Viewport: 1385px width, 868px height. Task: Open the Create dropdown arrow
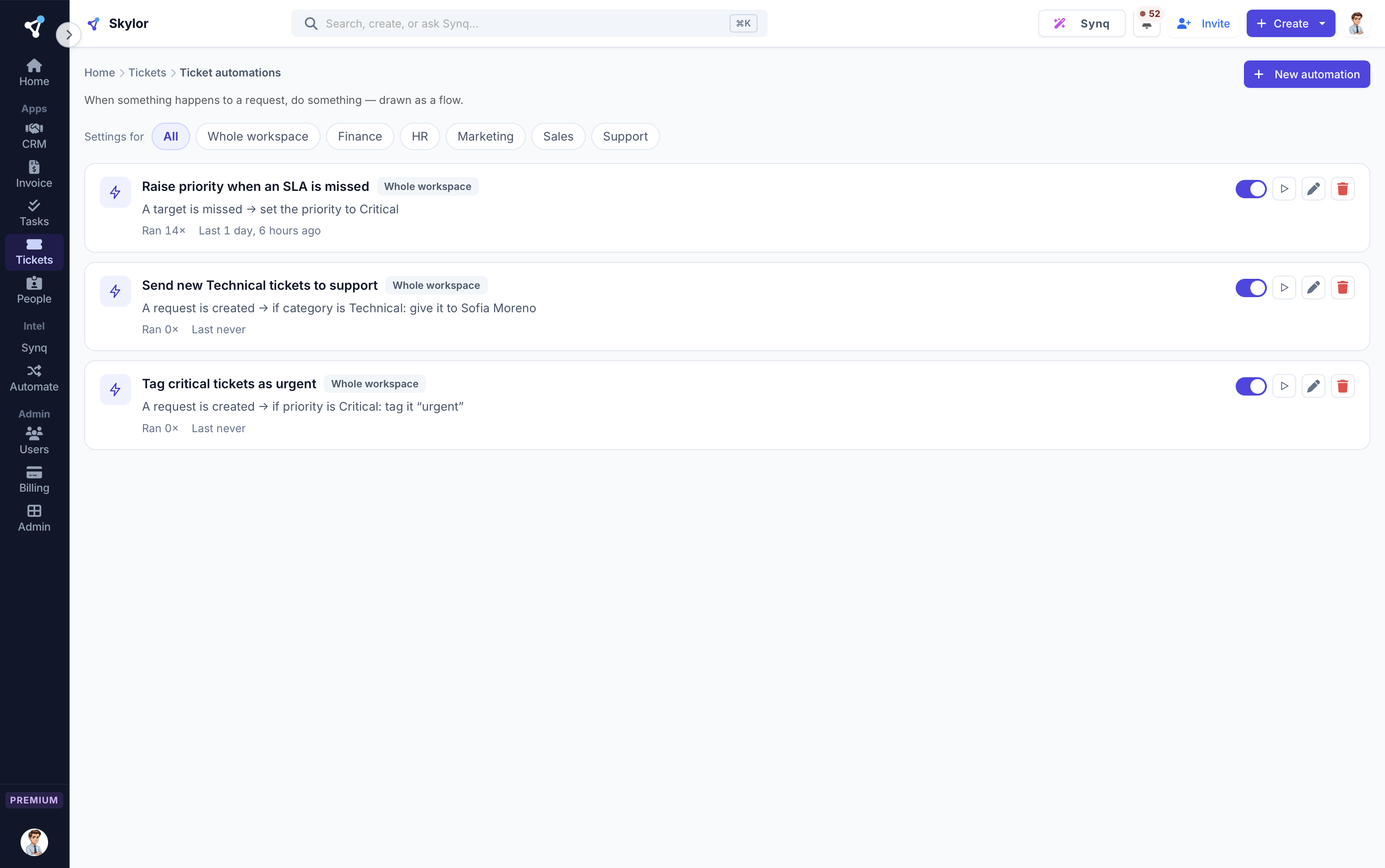1322,23
